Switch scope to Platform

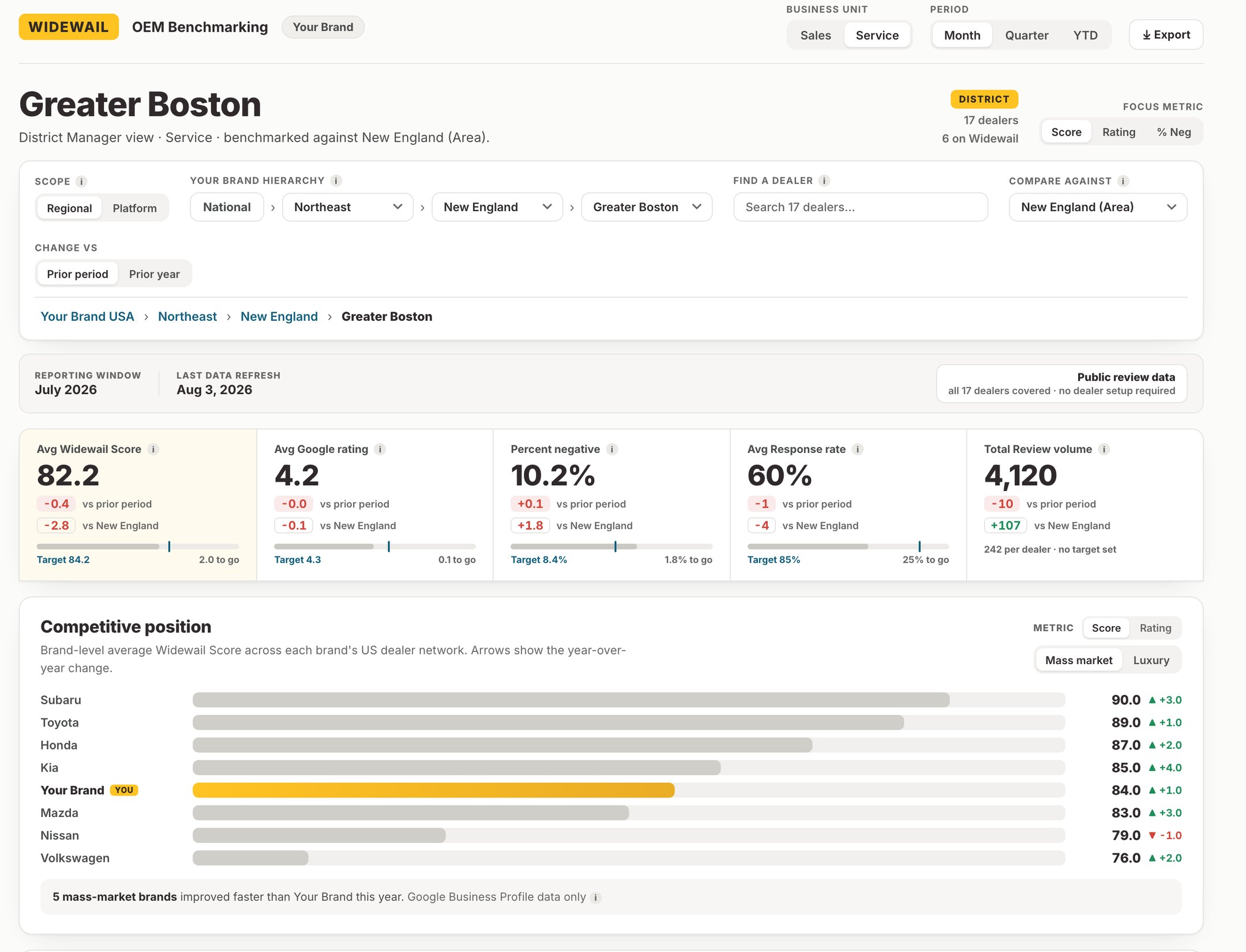click(x=134, y=208)
